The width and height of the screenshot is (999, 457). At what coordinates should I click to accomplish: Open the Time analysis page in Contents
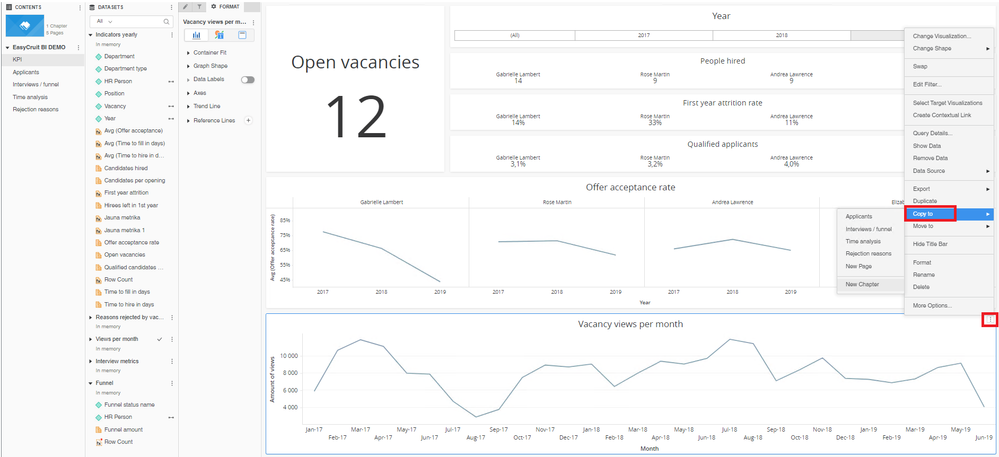click(30, 98)
